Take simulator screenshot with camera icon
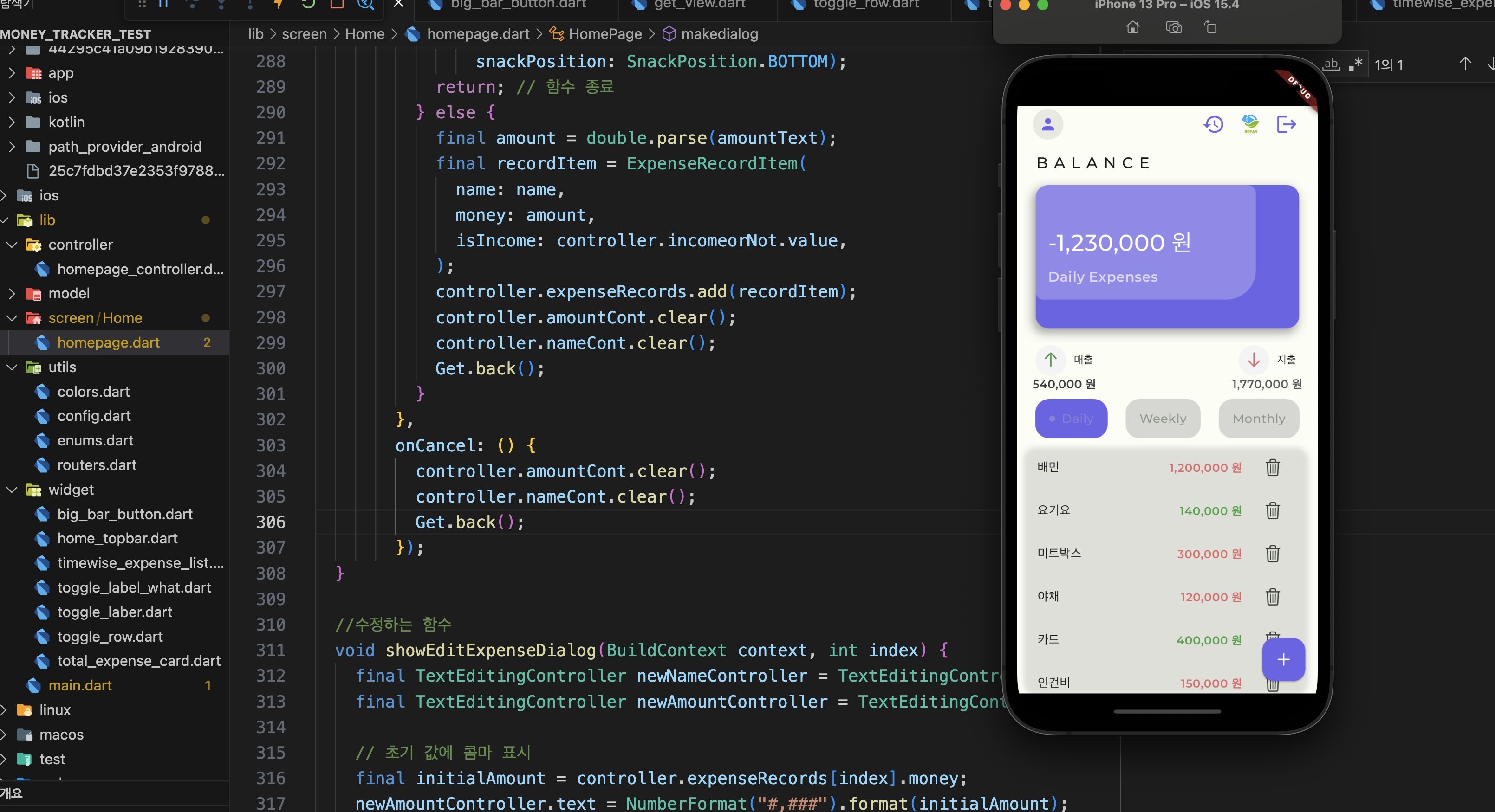Image resolution: width=1495 pixels, height=812 pixels. [1174, 27]
